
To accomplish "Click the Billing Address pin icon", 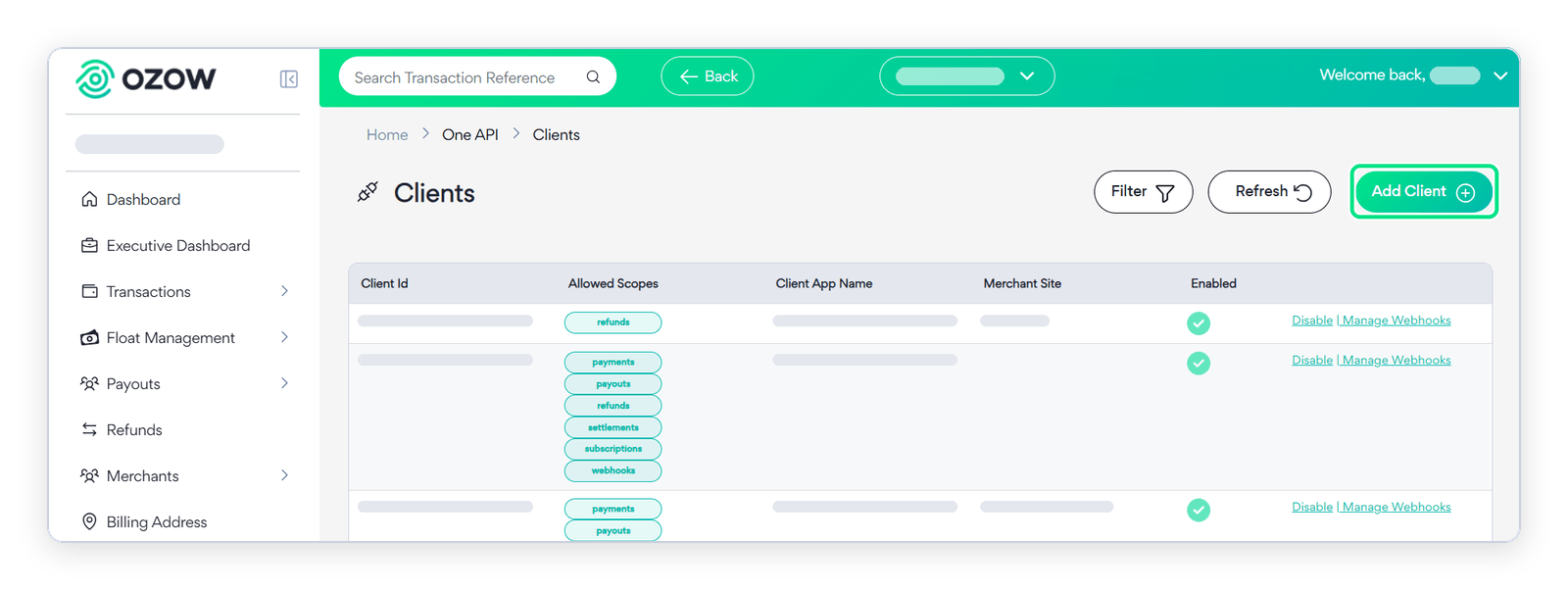I will click(89, 521).
